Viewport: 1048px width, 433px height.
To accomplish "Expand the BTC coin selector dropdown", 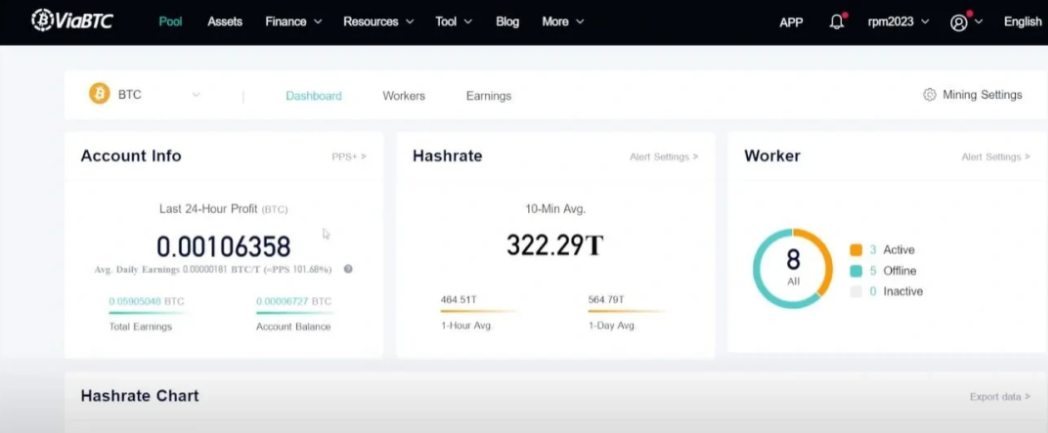I will tap(196, 95).
